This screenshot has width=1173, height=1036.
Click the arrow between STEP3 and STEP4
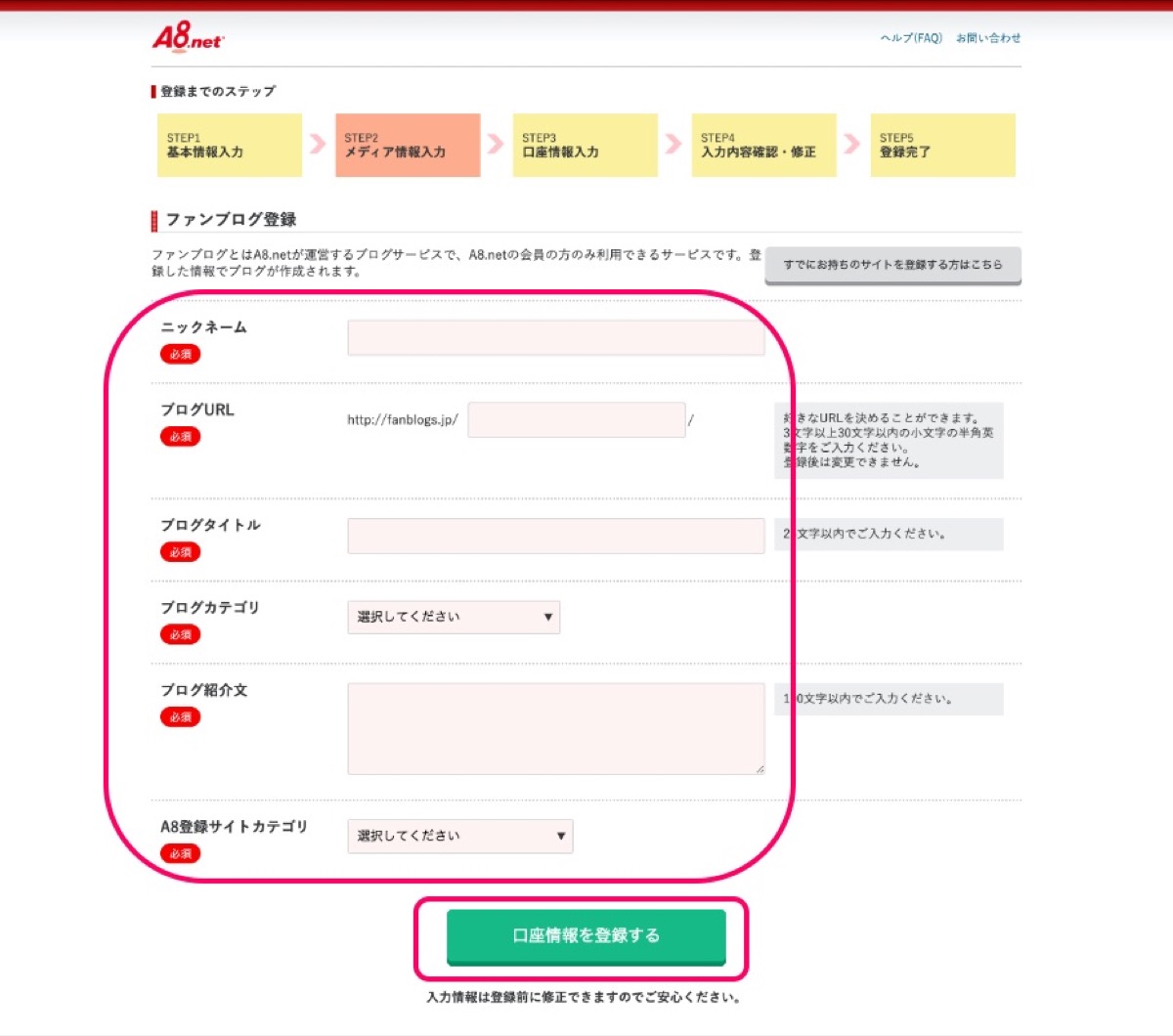click(x=673, y=144)
